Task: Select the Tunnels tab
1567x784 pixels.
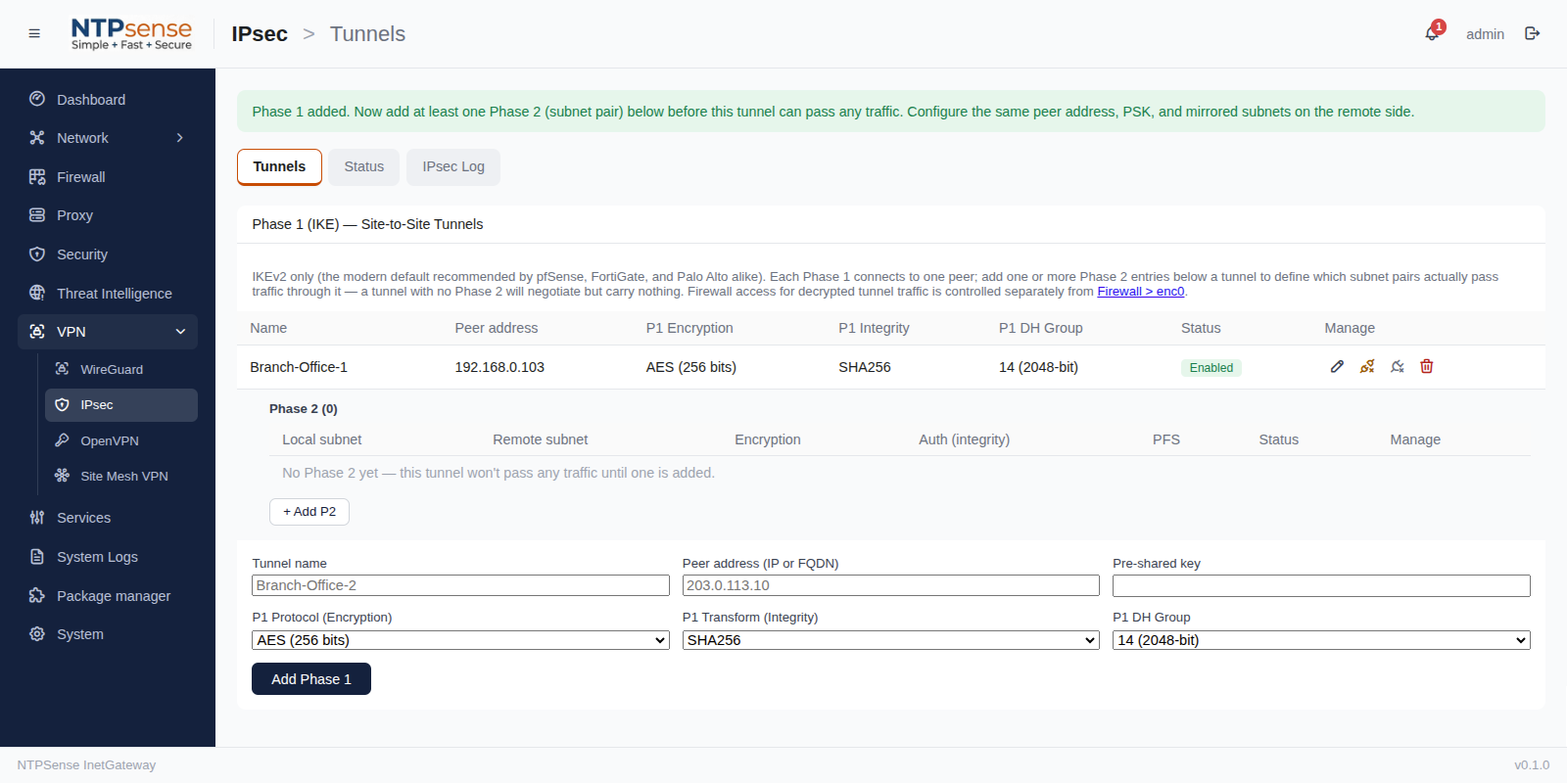Action: tap(279, 166)
